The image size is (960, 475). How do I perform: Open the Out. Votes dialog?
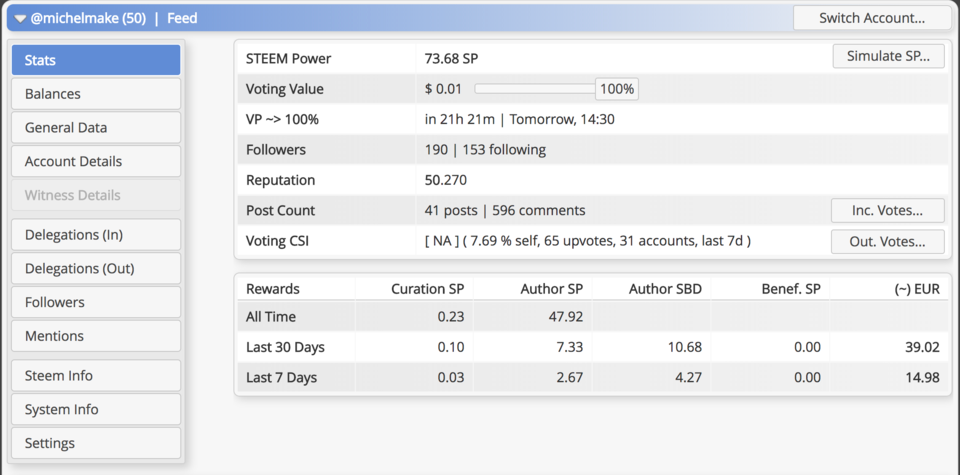pos(887,241)
